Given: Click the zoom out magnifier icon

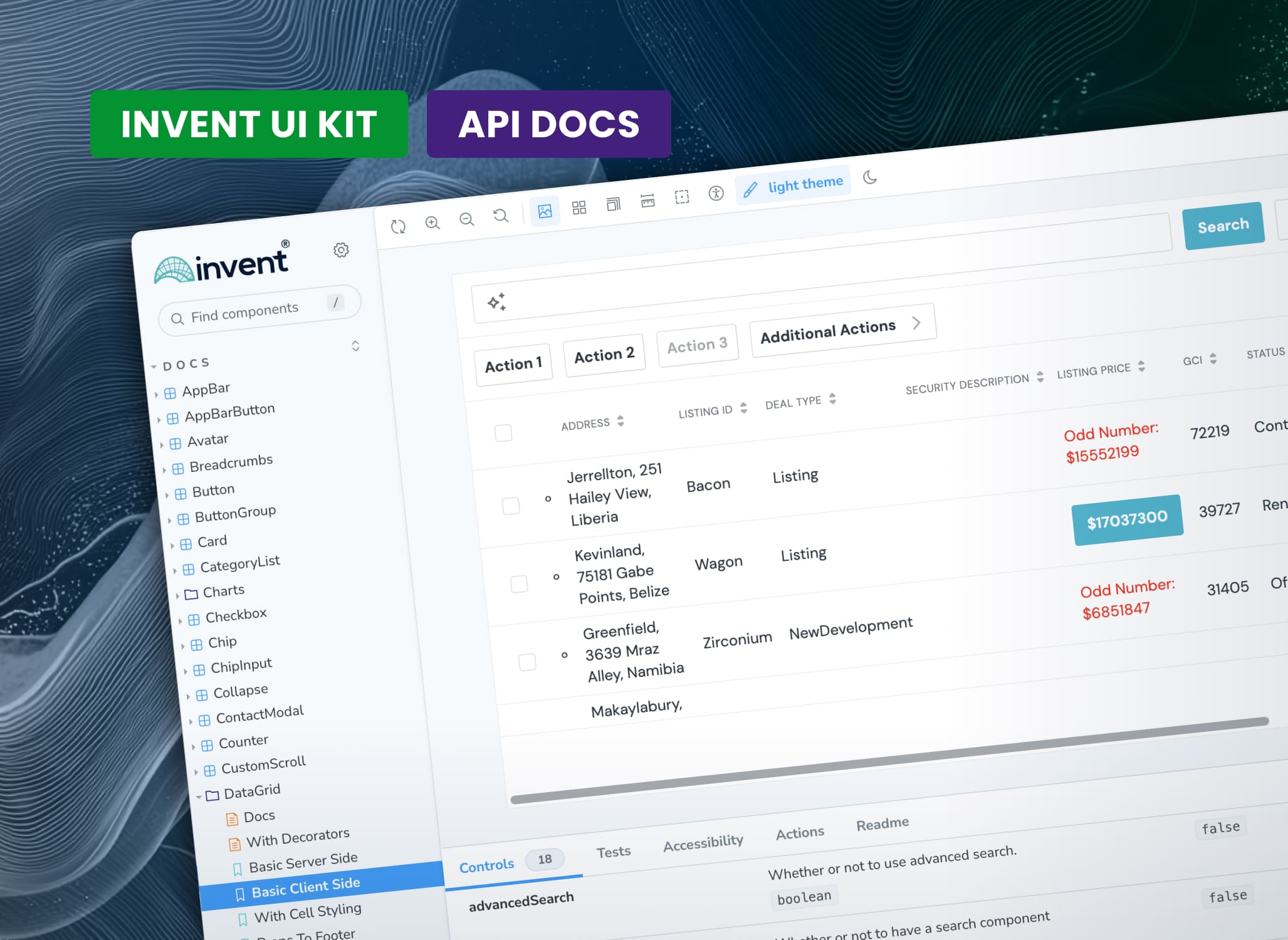Looking at the screenshot, I should 466,219.
